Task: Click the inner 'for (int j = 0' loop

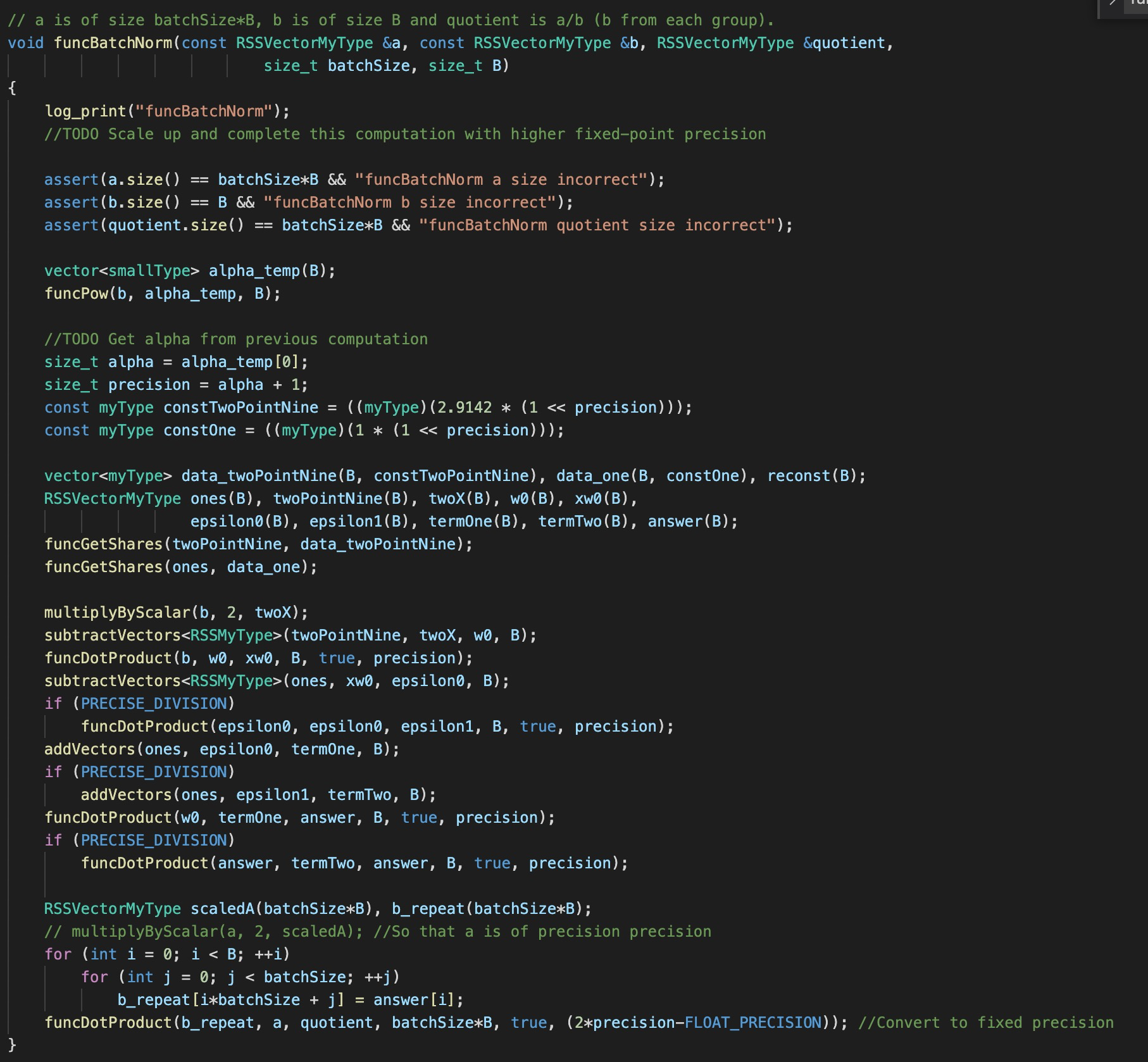Action: 240,977
